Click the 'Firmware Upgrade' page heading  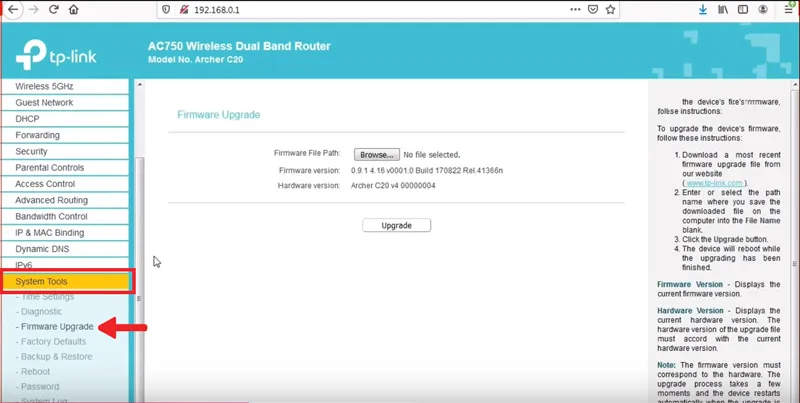pos(219,115)
